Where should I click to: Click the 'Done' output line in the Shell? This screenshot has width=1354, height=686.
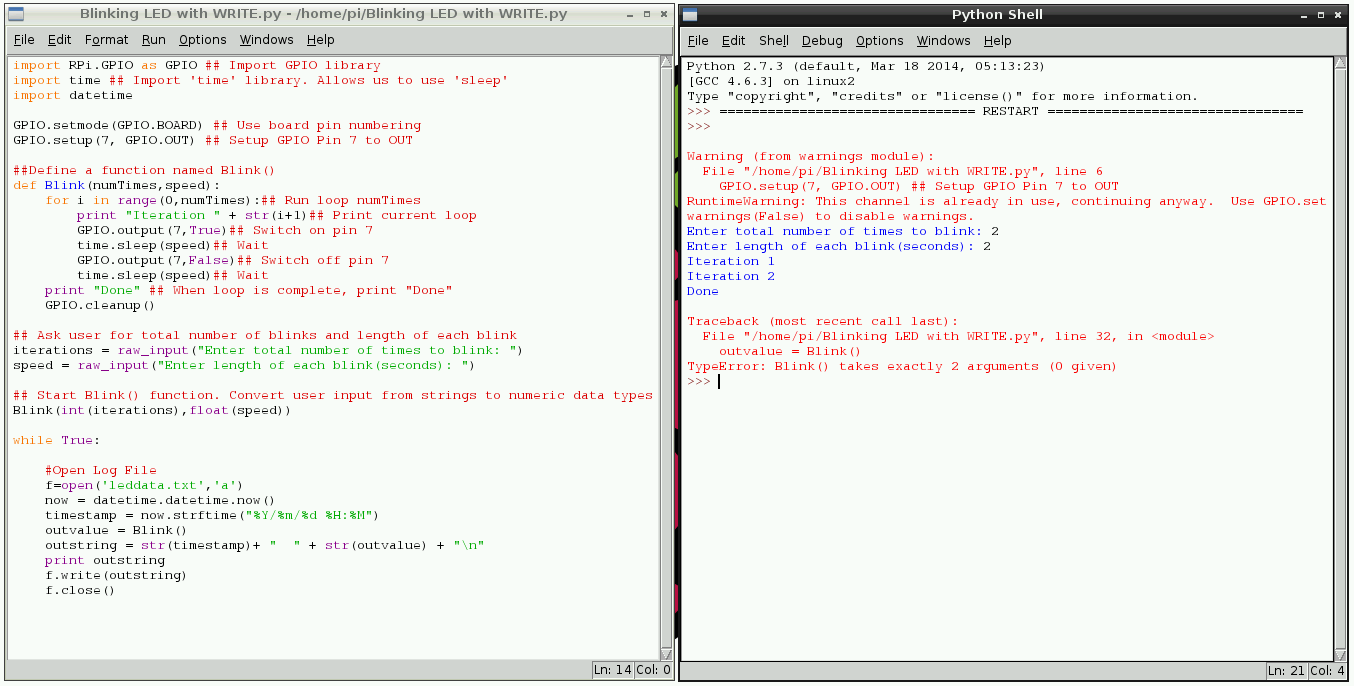[x=703, y=291]
